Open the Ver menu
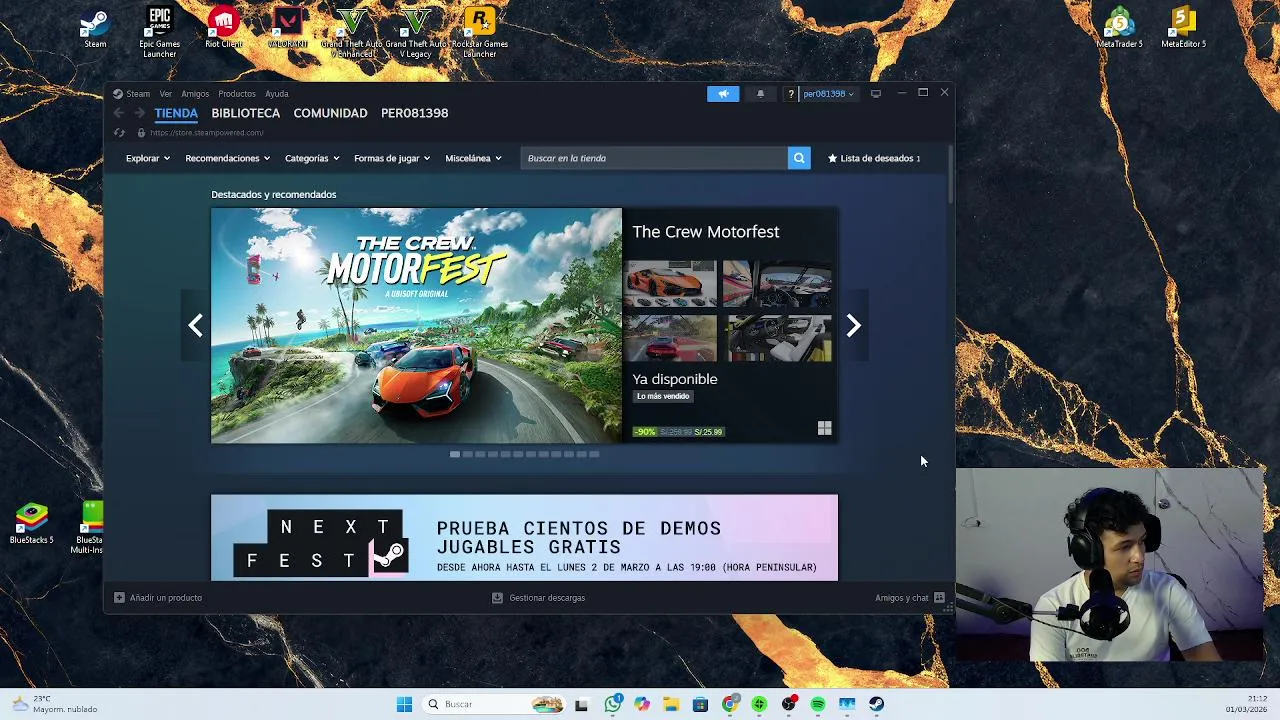Image resolution: width=1280 pixels, height=720 pixels. 165,94
